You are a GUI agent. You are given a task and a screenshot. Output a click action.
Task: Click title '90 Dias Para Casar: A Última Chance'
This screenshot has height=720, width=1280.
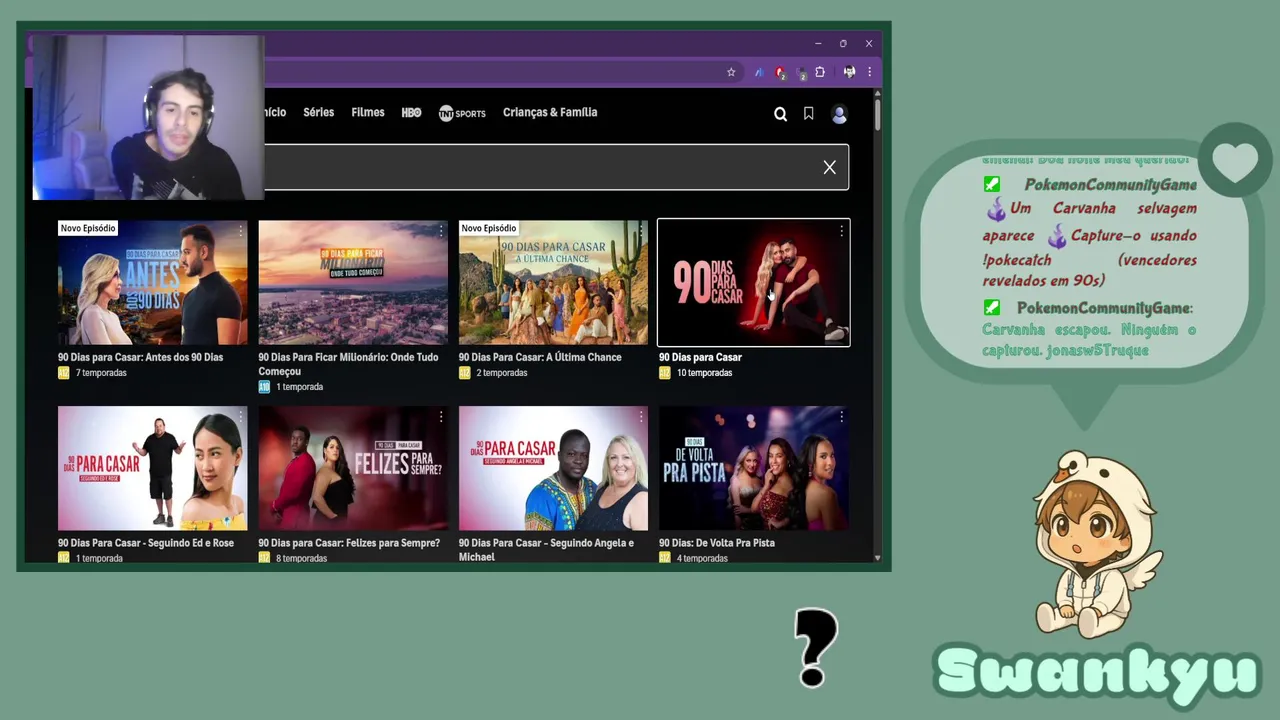coord(540,357)
